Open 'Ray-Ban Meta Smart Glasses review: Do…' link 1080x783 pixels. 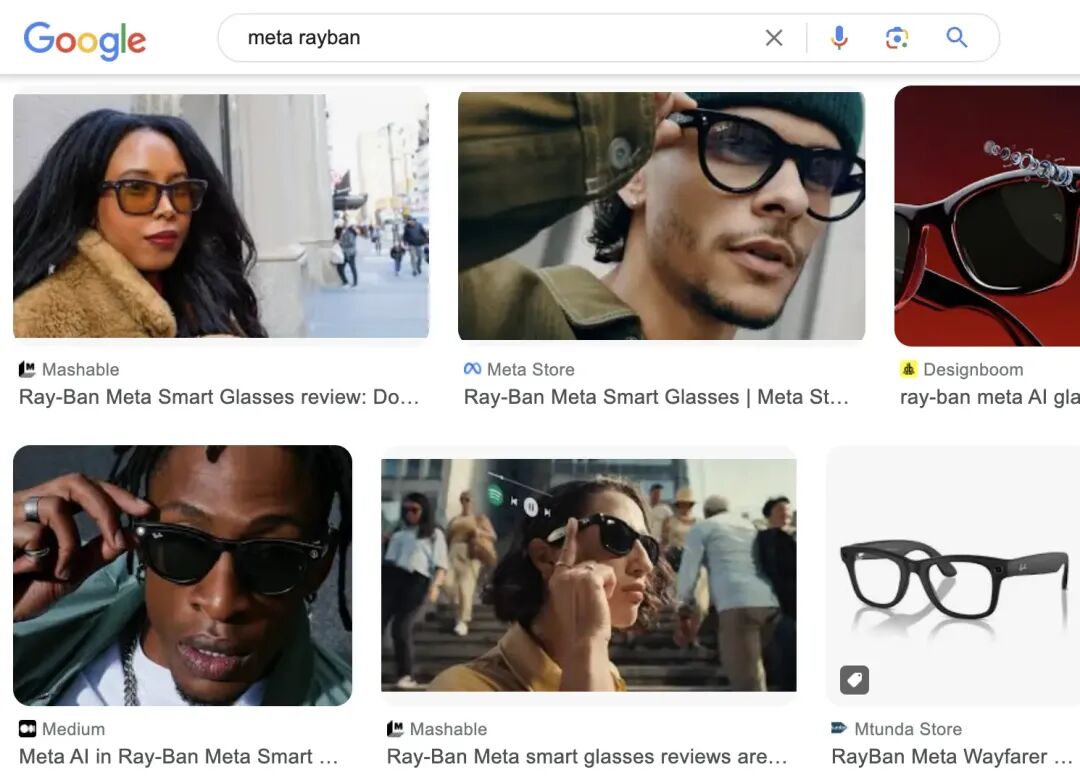(x=218, y=397)
